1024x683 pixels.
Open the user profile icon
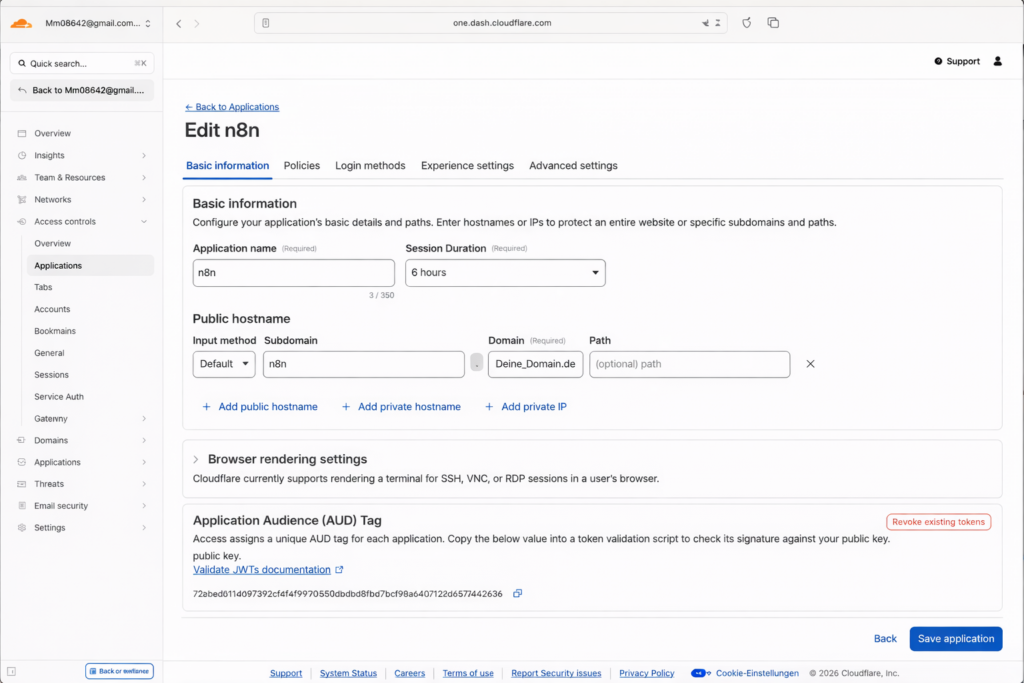pos(997,61)
